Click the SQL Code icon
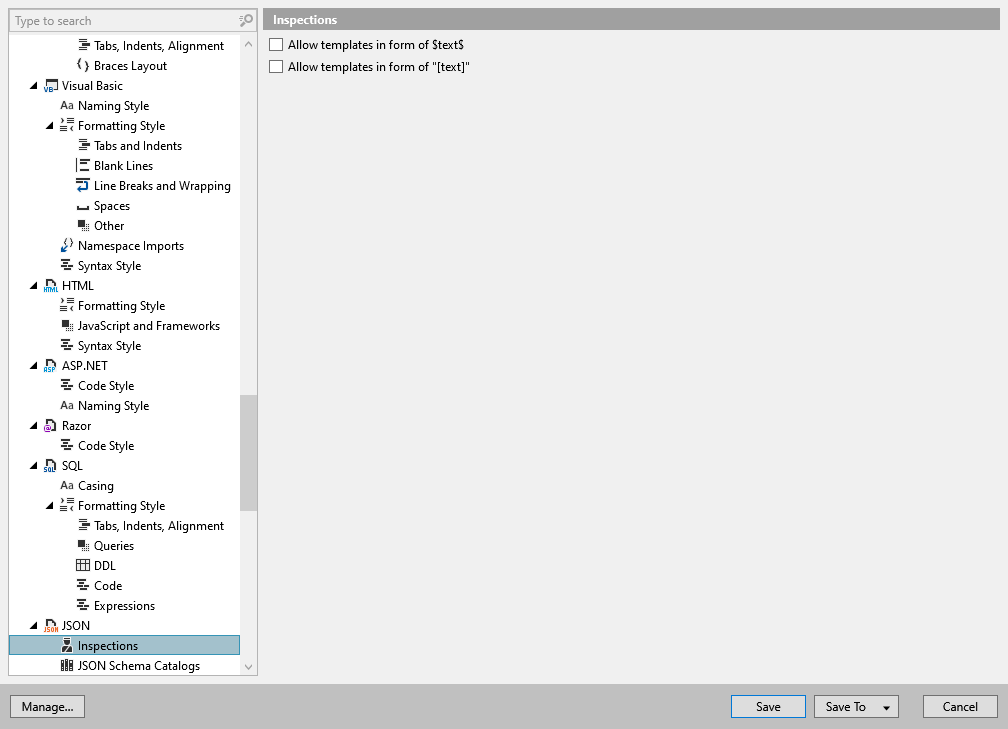The image size is (1008, 729). tap(83, 585)
